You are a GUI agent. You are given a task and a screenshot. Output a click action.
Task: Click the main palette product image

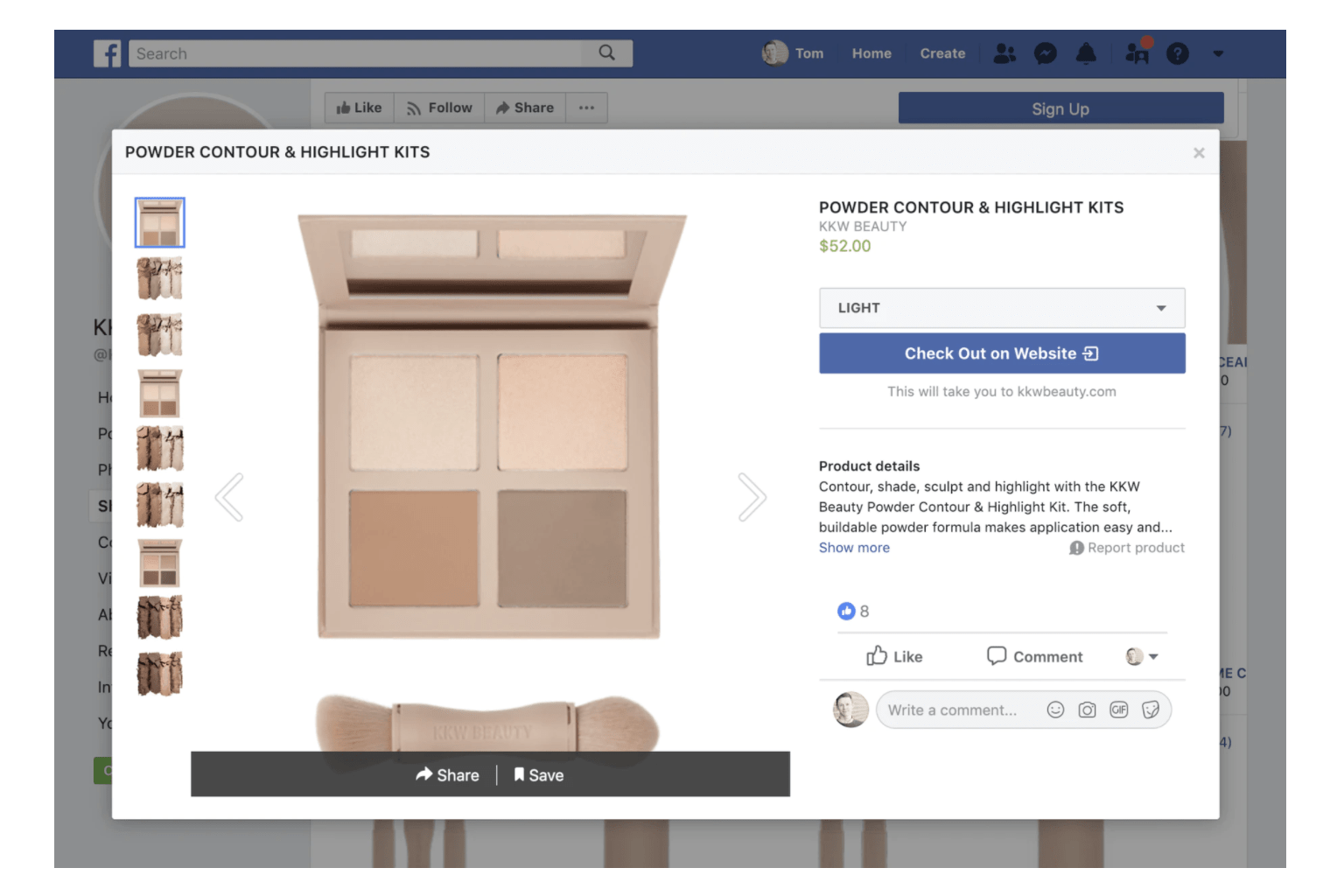pos(490,425)
